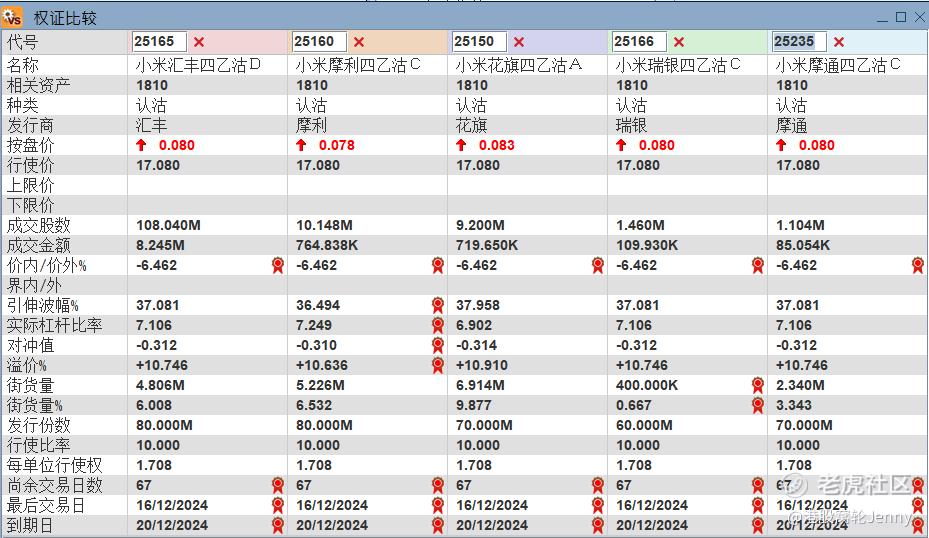Click the rosette in 尚余交易日数 row for 25165
The height and width of the screenshot is (538, 929).
point(278,485)
